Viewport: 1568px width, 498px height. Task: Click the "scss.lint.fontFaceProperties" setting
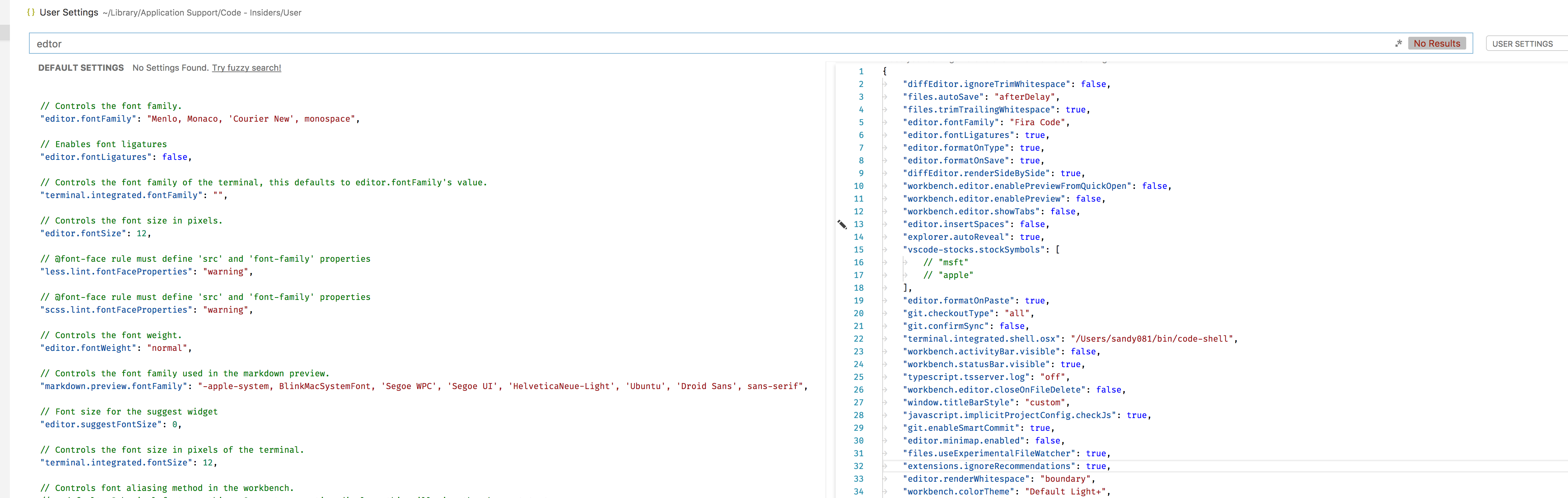click(147, 310)
